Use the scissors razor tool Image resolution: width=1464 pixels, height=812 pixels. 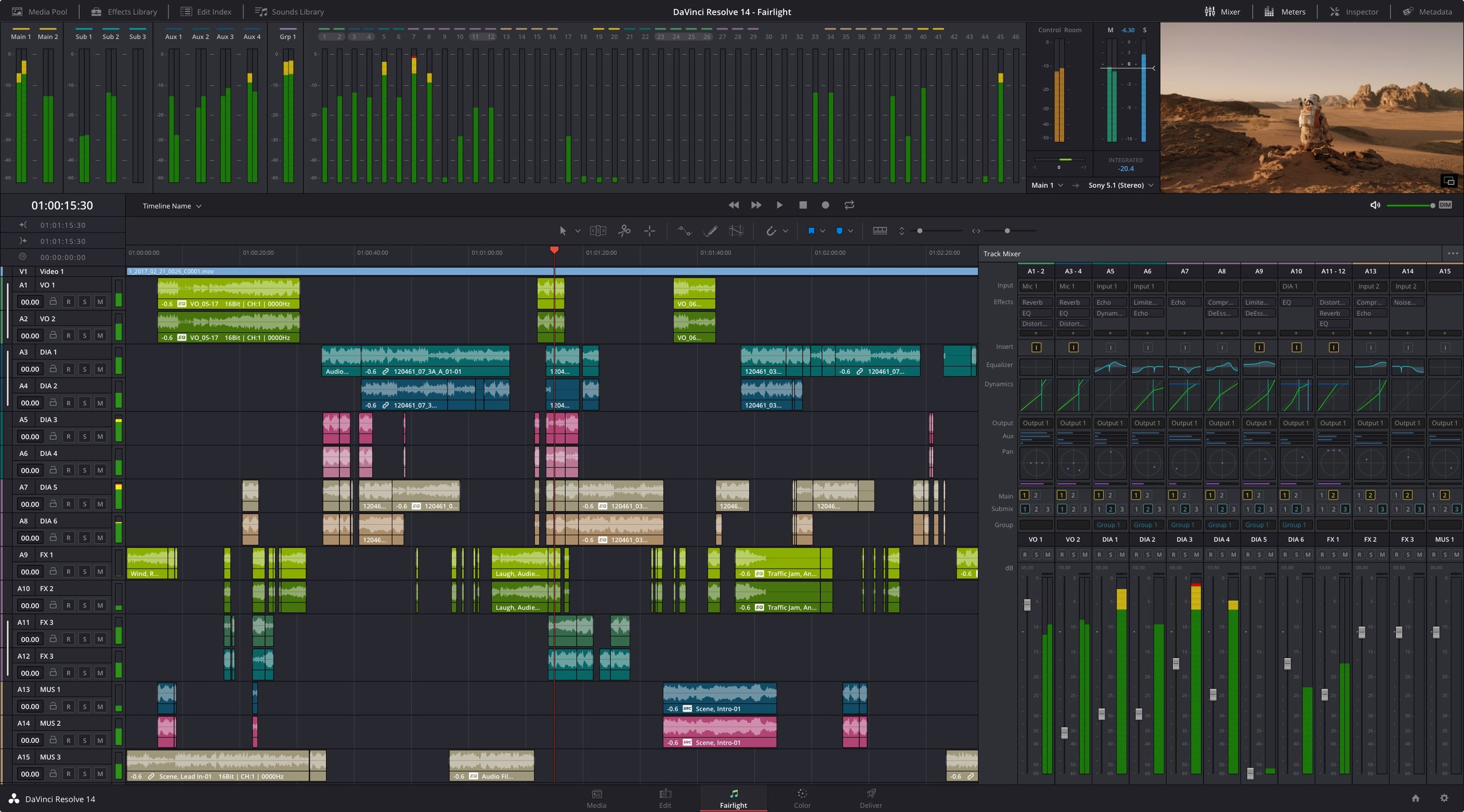(624, 230)
